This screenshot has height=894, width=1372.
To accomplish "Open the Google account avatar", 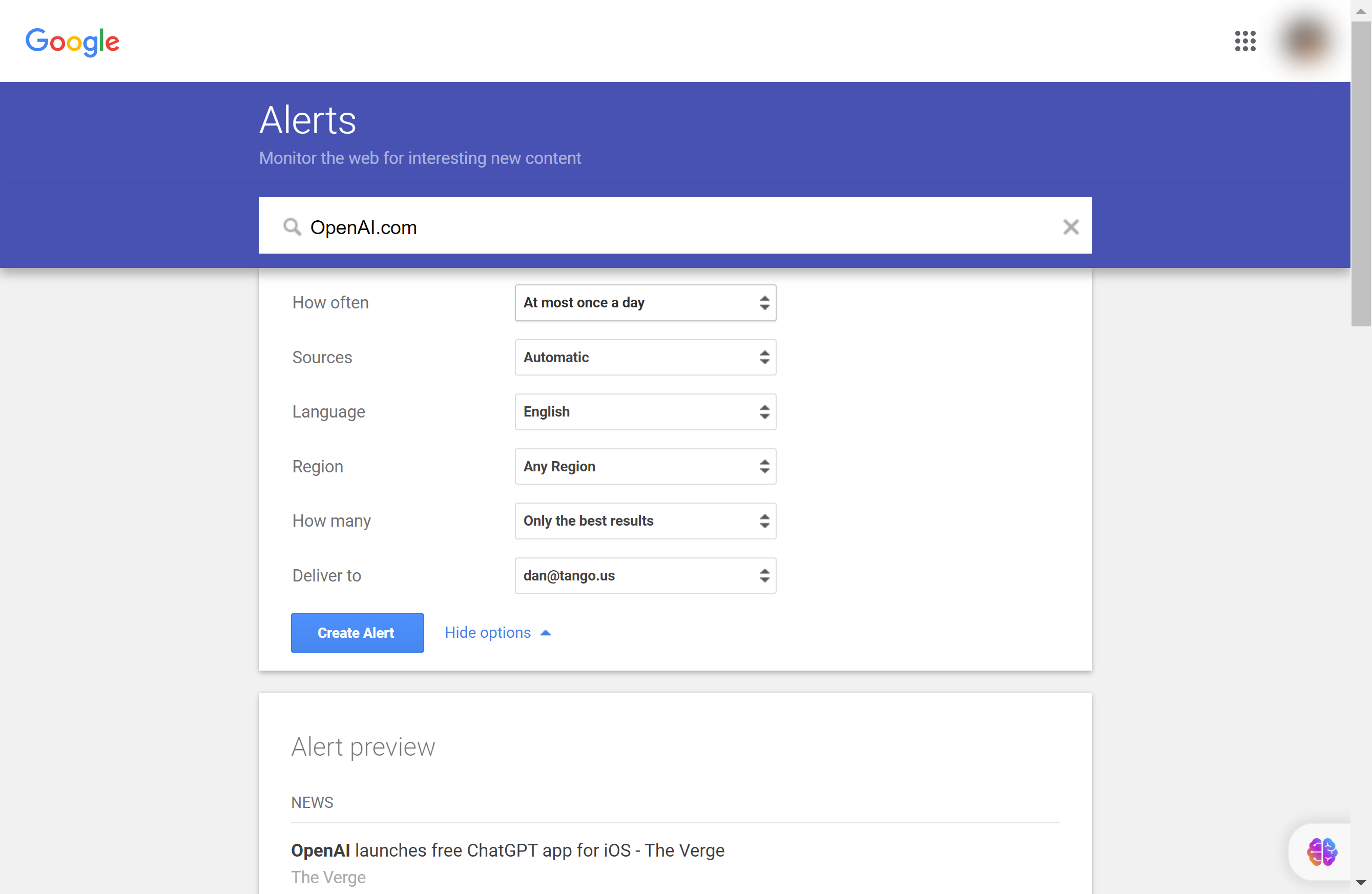I will [x=1307, y=41].
